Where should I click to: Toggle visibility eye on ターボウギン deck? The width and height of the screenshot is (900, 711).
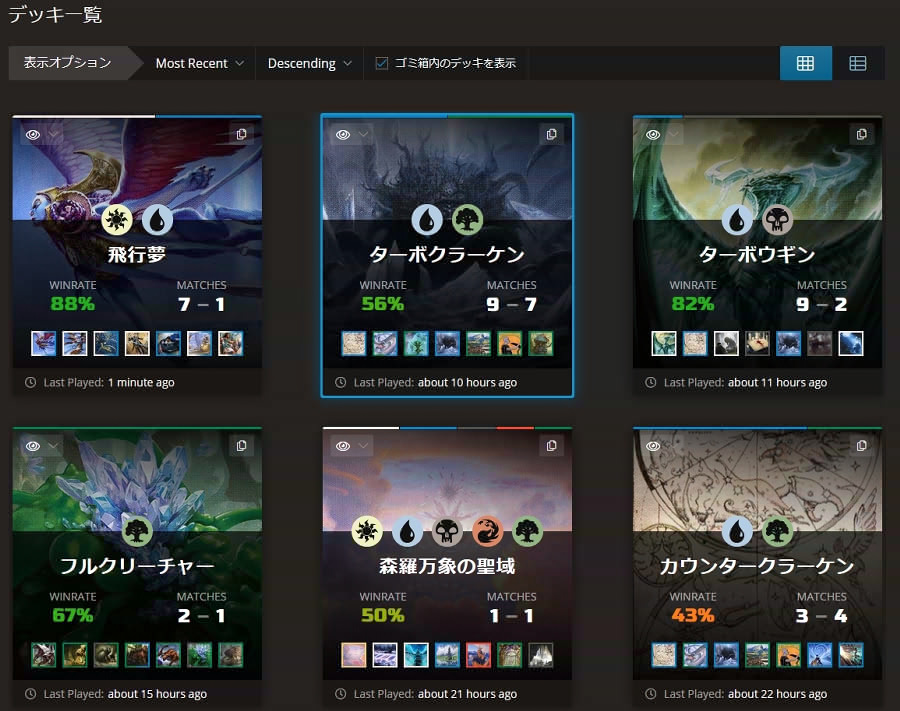(653, 134)
